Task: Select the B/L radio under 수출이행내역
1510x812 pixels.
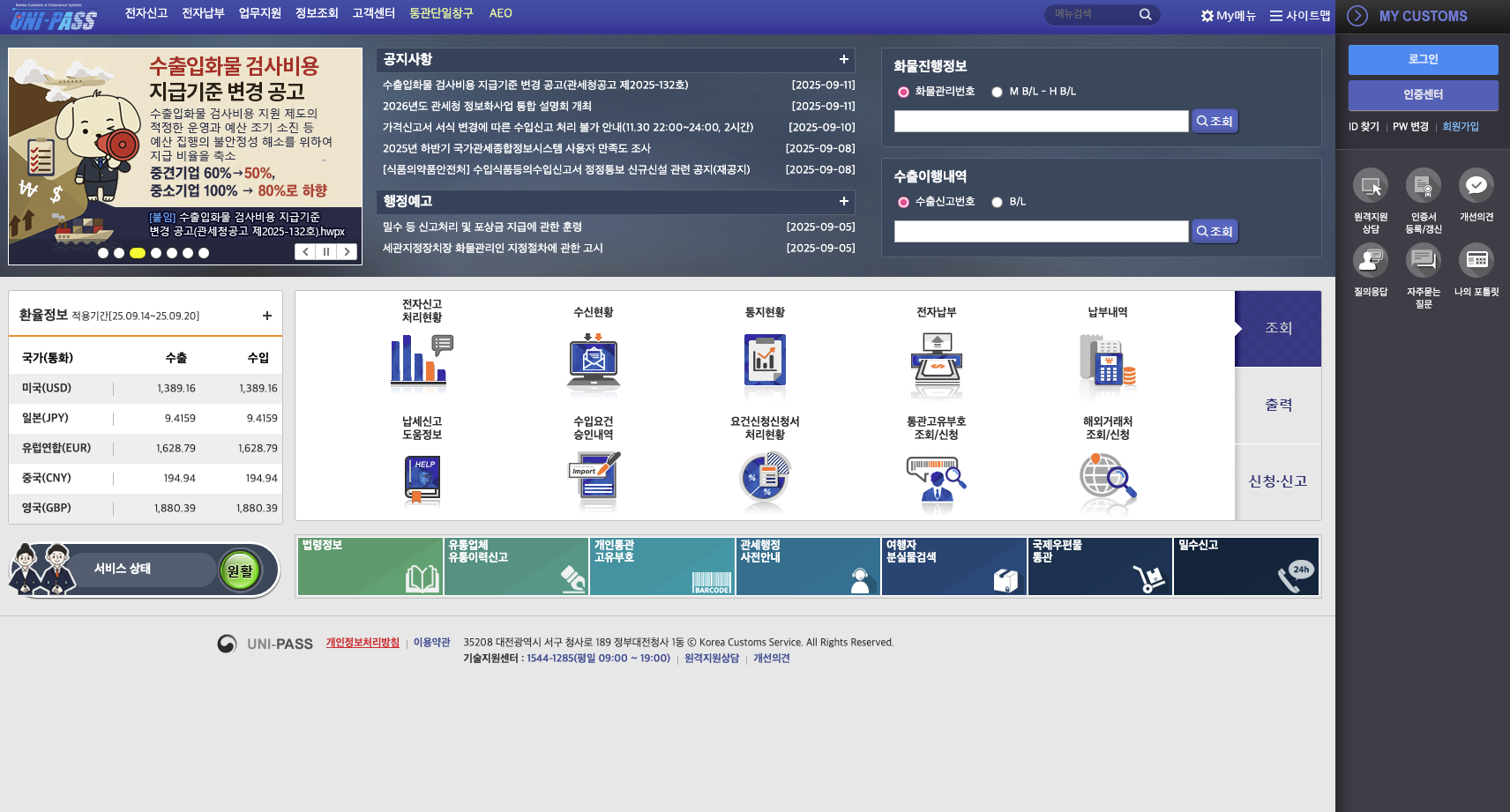Action: pyautogui.click(x=997, y=202)
